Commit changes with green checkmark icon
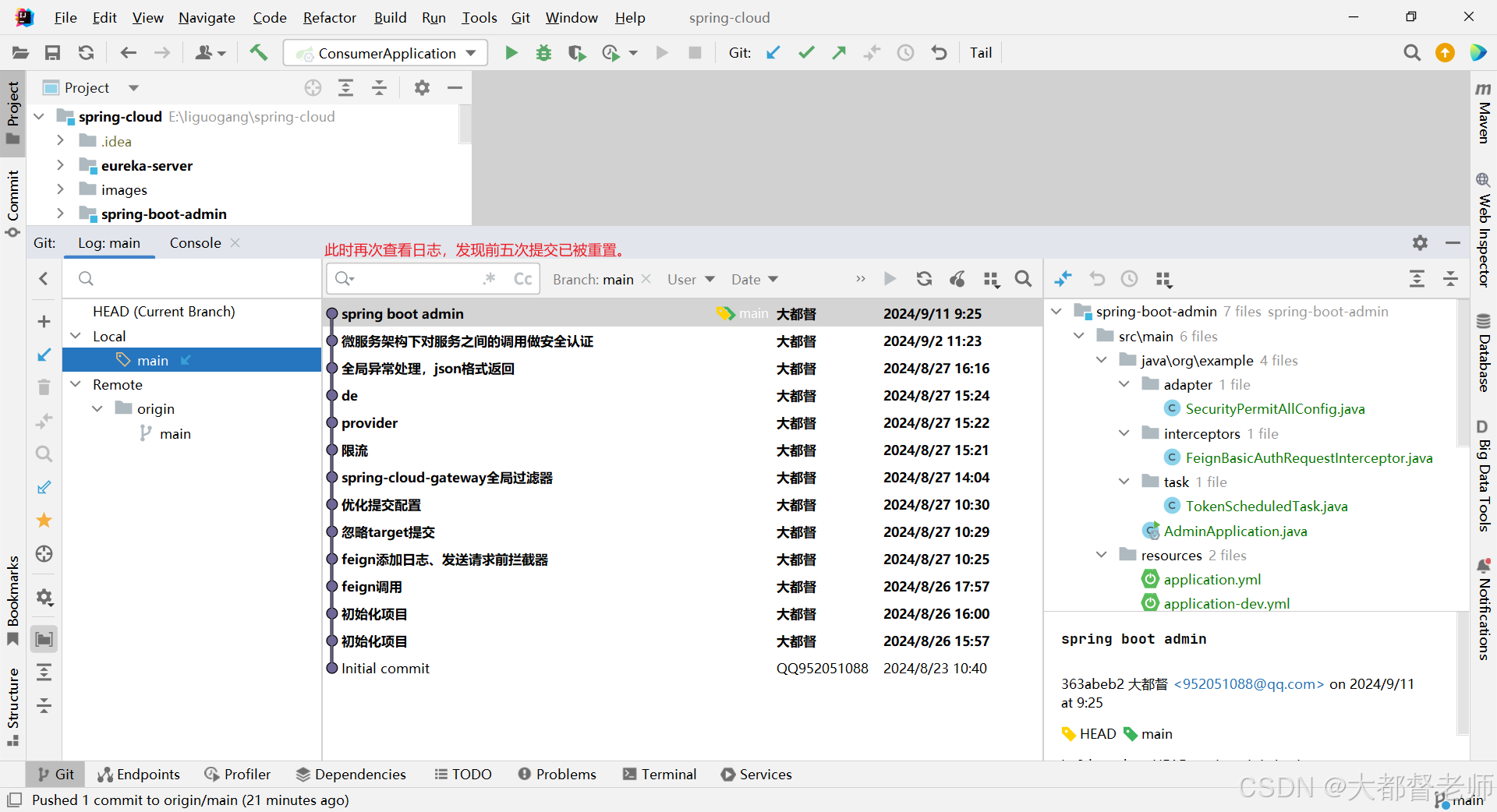The width and height of the screenshot is (1497, 812). [x=806, y=53]
